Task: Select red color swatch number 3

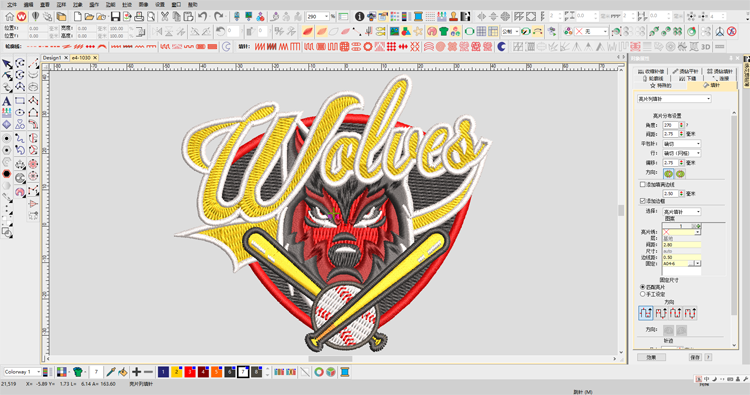Action: click(190, 372)
